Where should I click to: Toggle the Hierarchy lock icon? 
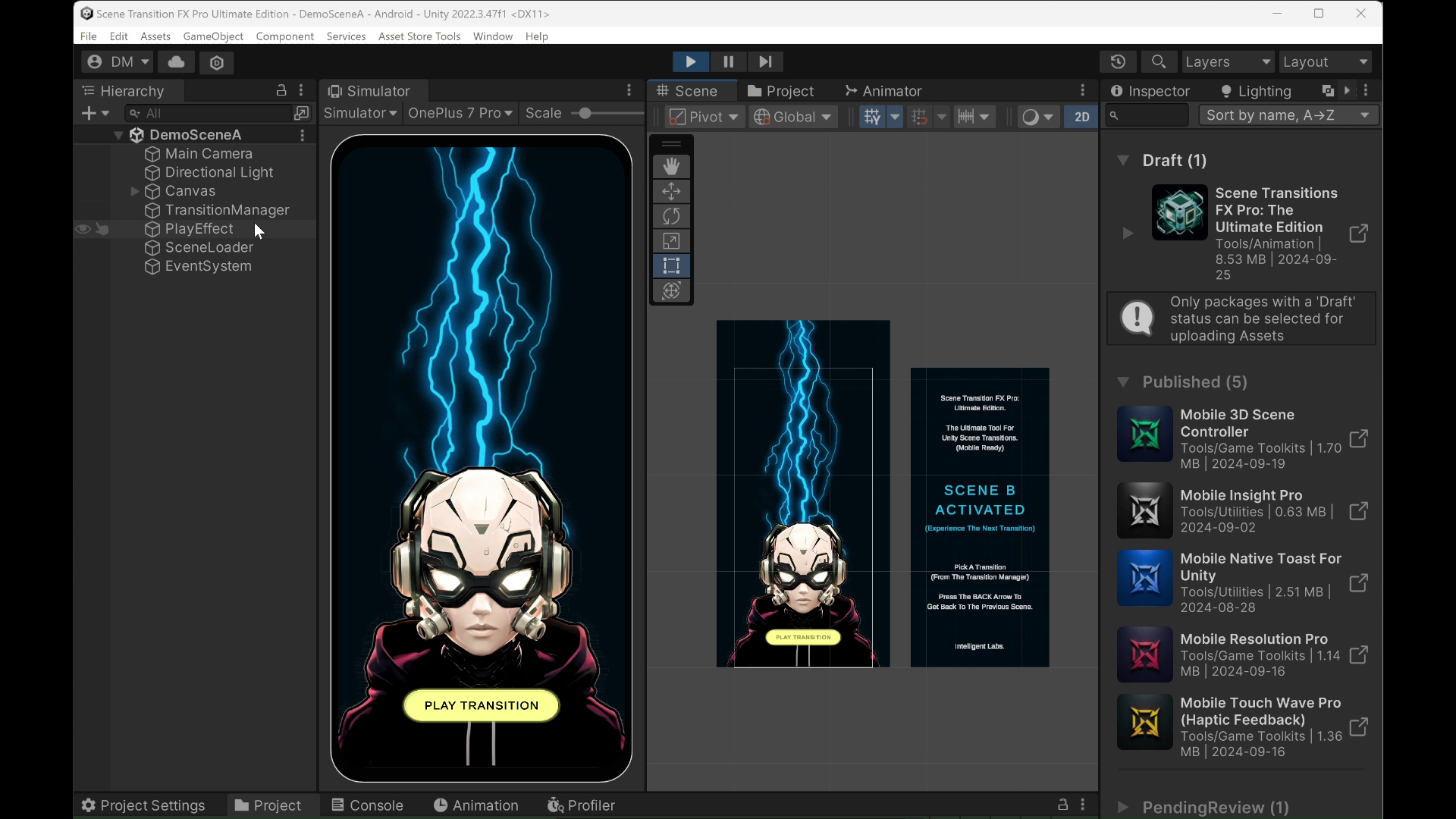tap(281, 90)
